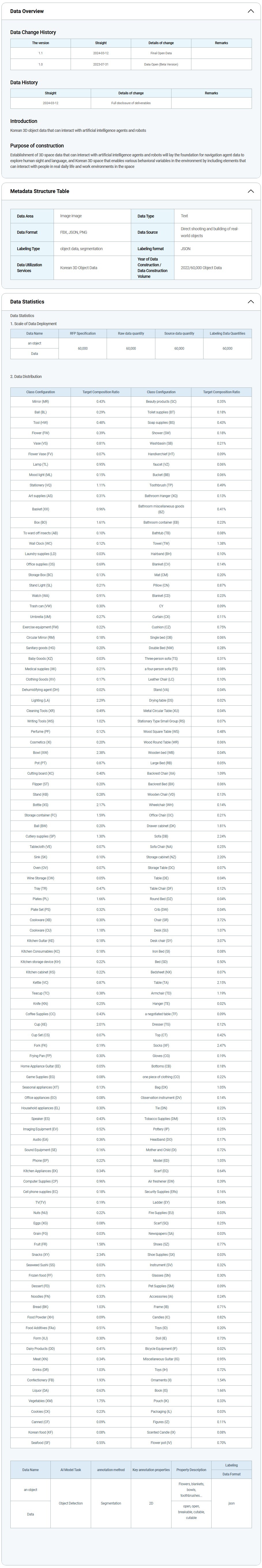Select the "Mirror (MR)" class row
The width and height of the screenshot is (262, 1568).
point(40,402)
